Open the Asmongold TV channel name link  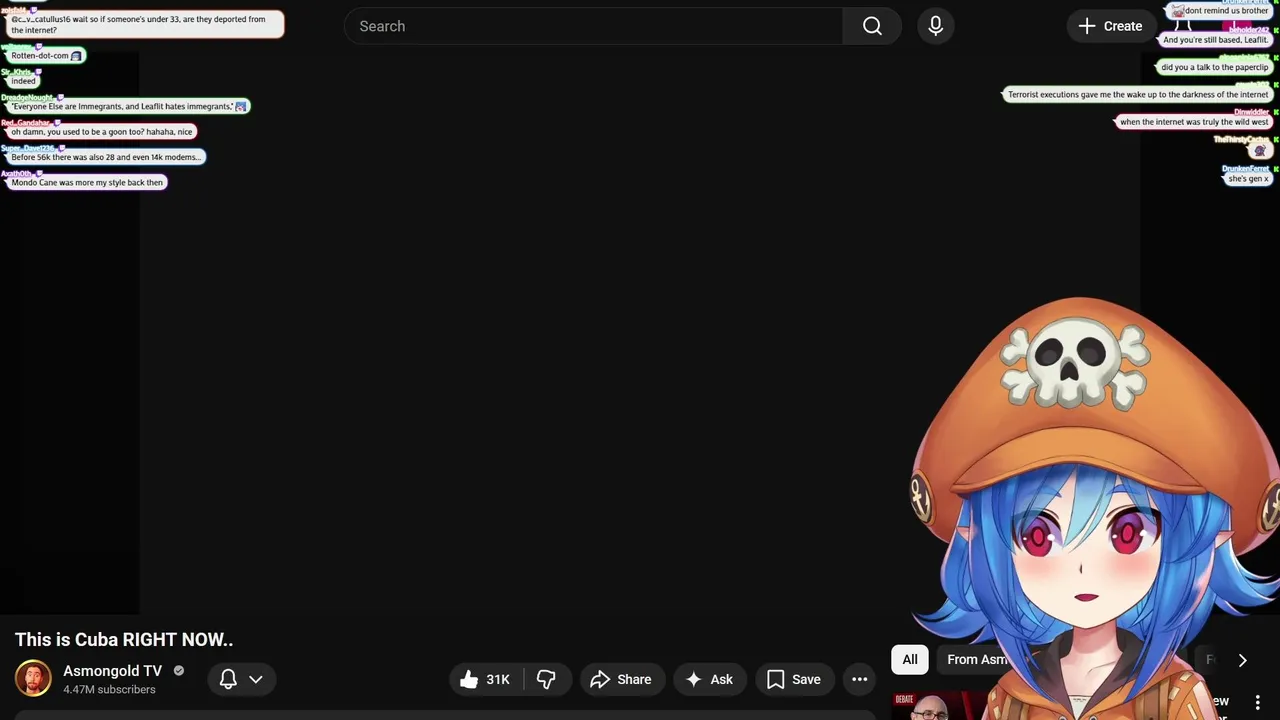tap(112, 671)
